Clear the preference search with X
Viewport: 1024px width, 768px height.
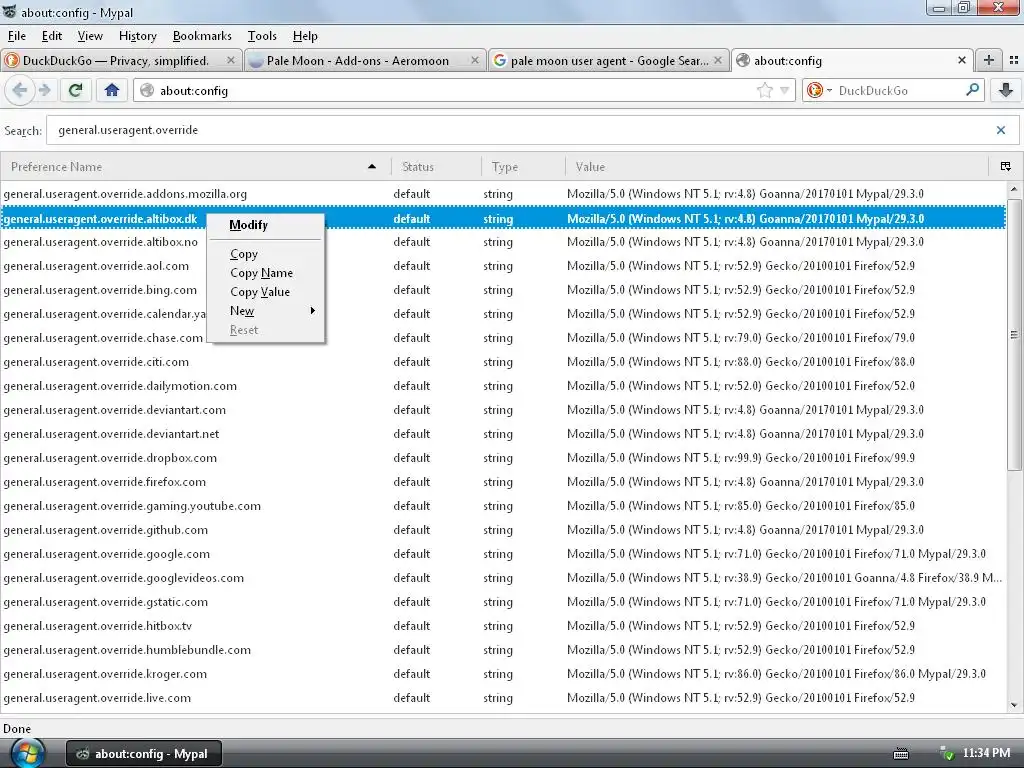point(1000,130)
